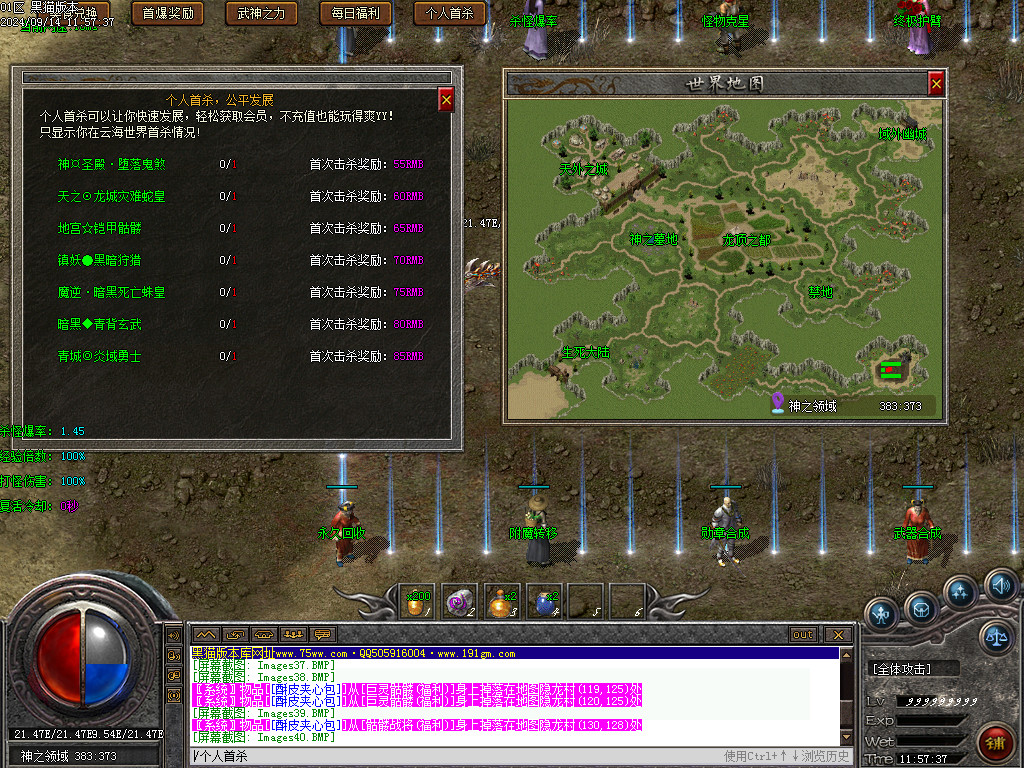Use the orange potion in slot 3
This screenshot has height=768, width=1024.
(501, 601)
